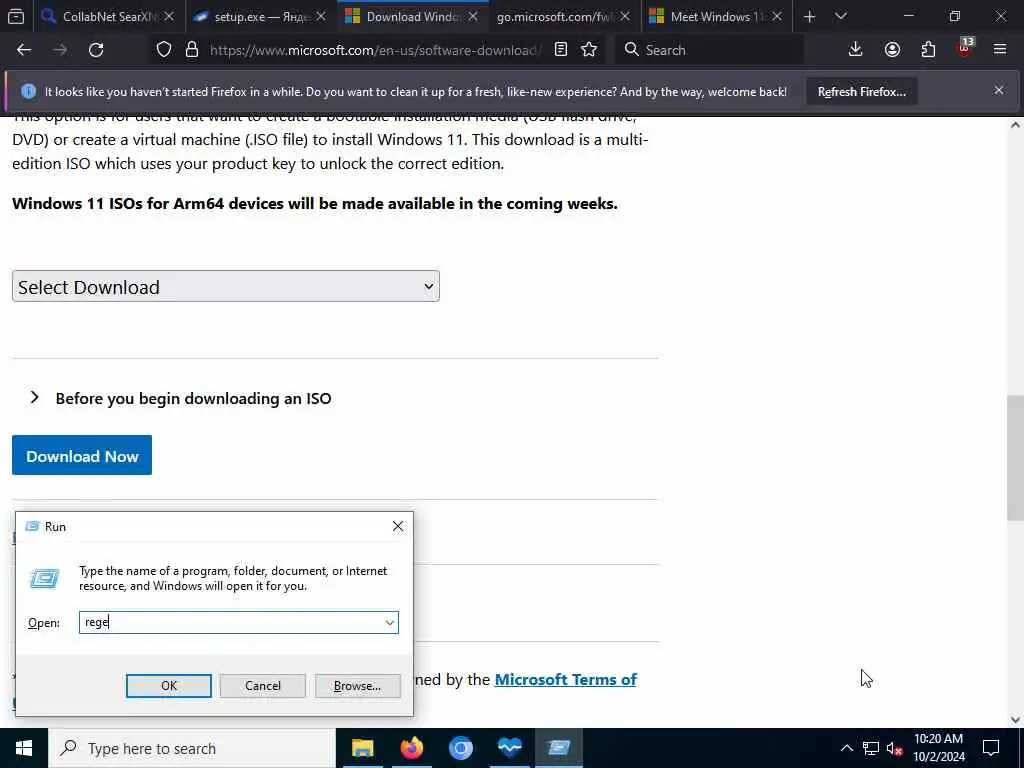Click the Refresh Firefox button
This screenshot has width=1024, height=768.
pos(861,91)
